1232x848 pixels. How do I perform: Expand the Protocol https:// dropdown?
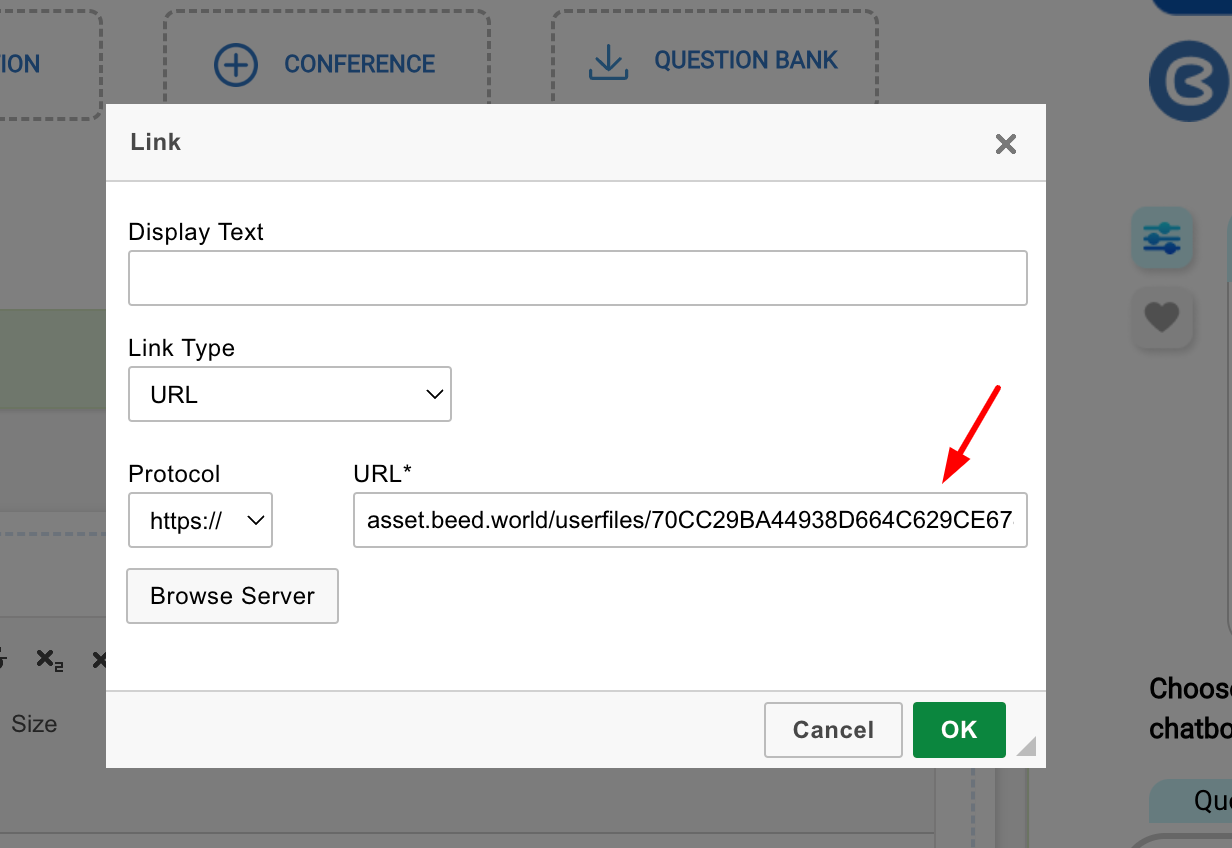[200, 520]
